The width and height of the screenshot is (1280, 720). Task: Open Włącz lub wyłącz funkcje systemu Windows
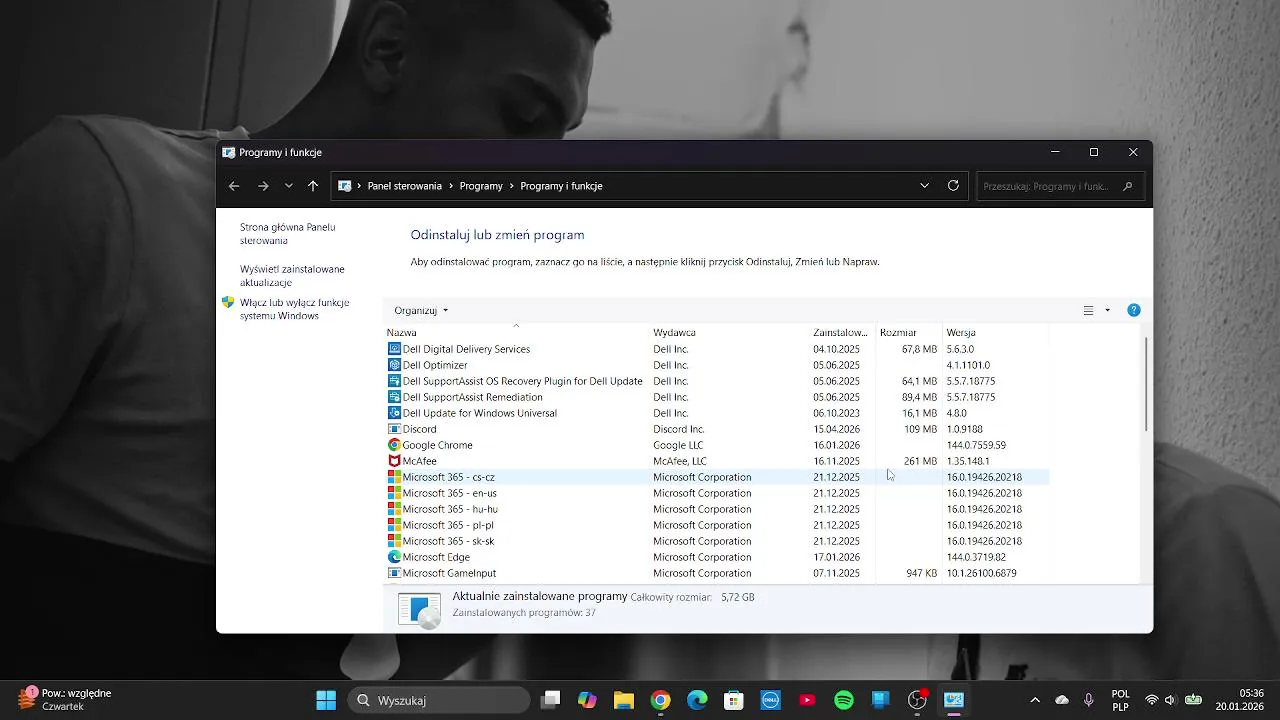pos(294,309)
